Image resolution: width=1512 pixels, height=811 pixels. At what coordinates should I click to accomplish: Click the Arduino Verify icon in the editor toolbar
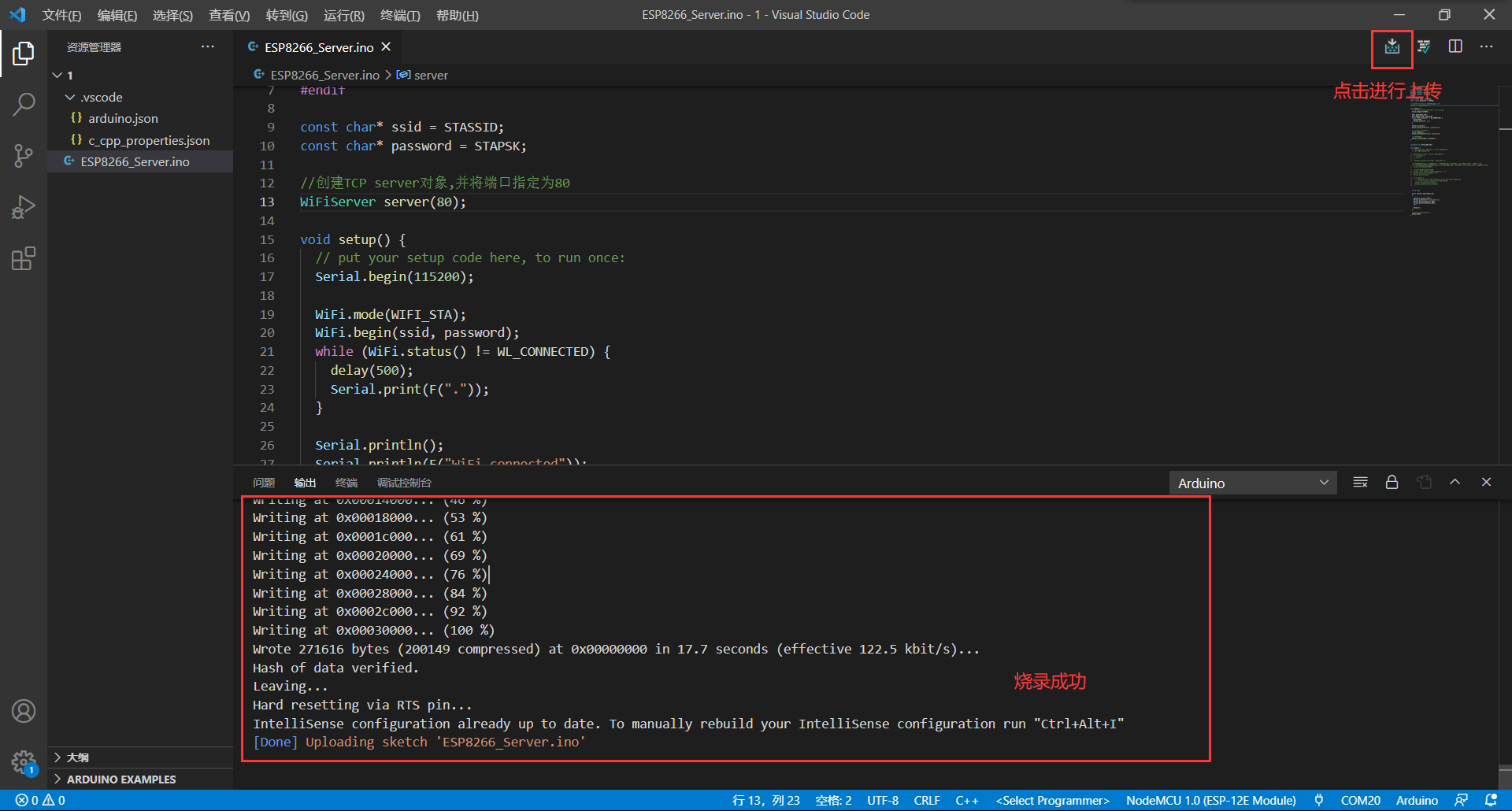tap(1424, 47)
